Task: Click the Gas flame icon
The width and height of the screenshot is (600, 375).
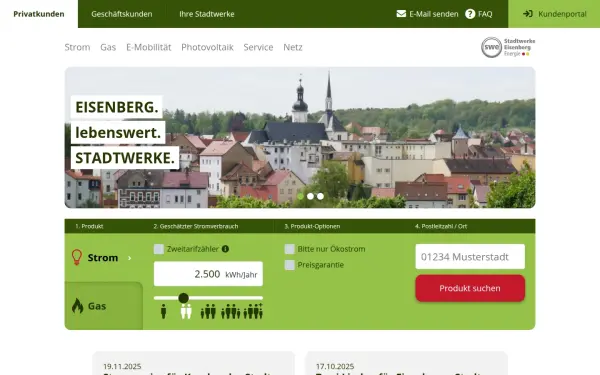Action: [x=78, y=306]
